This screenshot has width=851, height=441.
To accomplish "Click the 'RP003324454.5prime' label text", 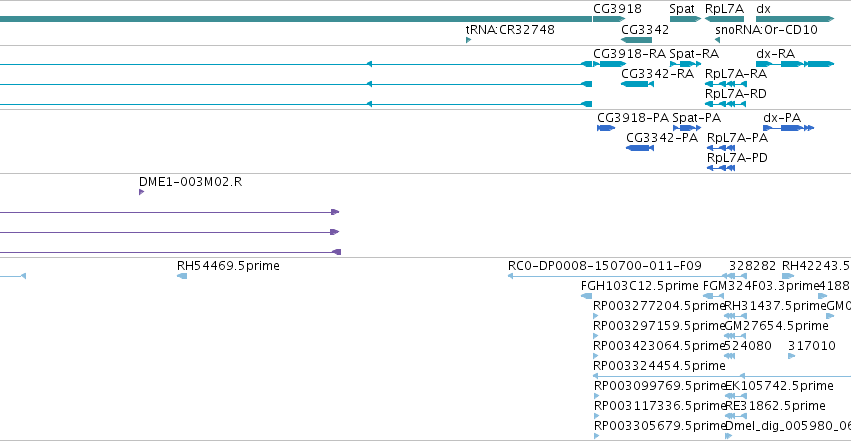I will pos(659,366).
